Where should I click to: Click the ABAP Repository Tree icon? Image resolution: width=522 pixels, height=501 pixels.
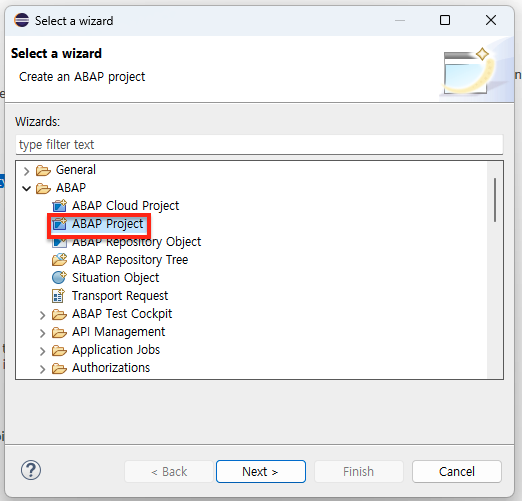[x=60, y=260]
